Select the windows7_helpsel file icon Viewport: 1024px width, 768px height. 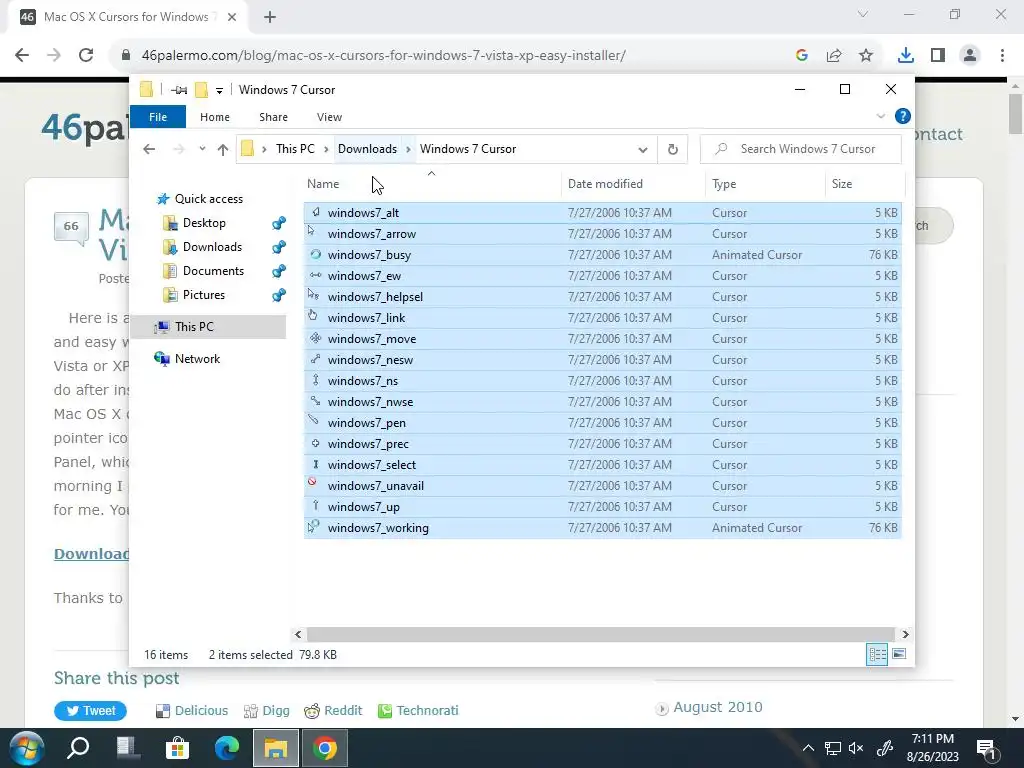pos(314,295)
